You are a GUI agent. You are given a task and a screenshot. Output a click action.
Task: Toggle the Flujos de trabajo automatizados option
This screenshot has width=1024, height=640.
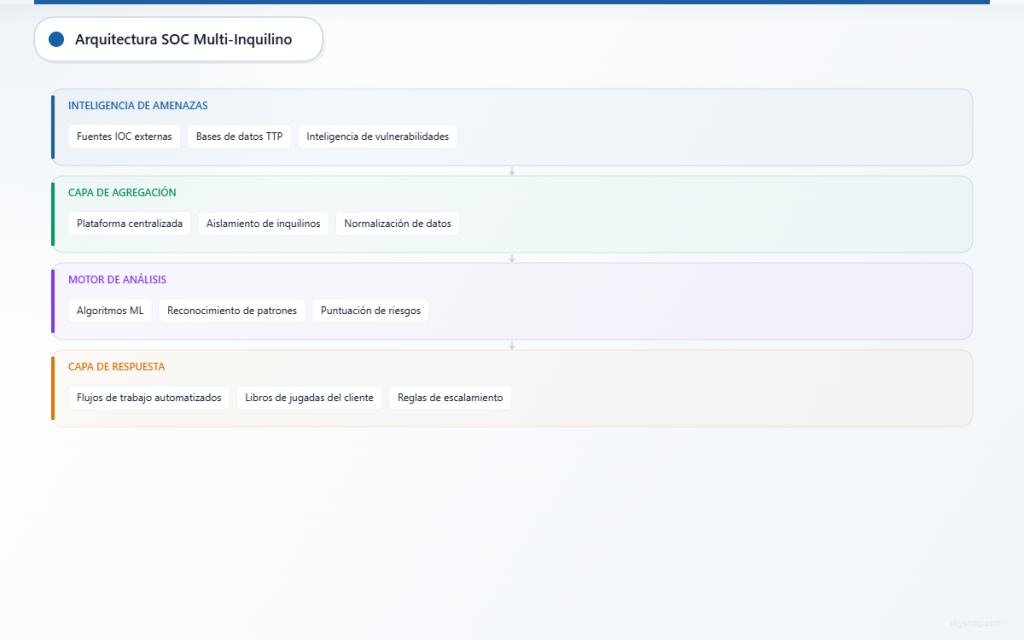click(x=148, y=397)
